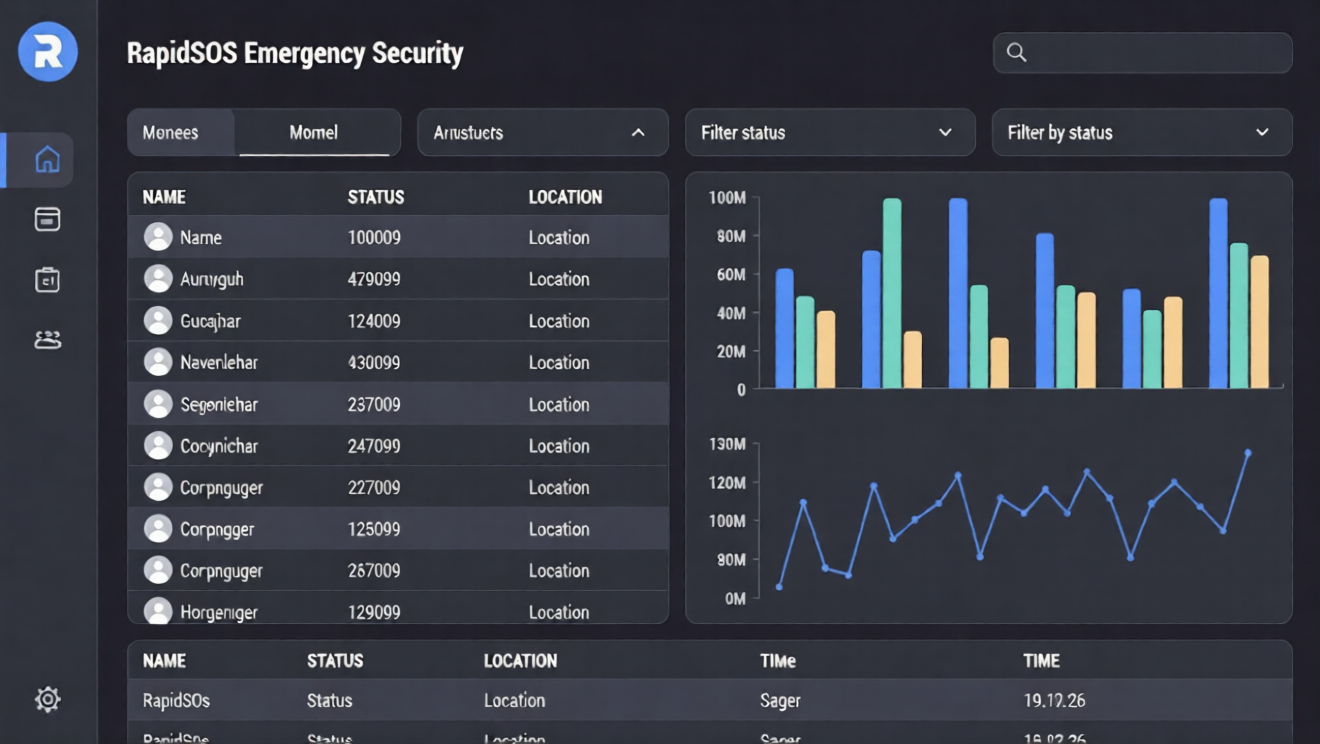Open the calendar icon in the sidebar
This screenshot has height=744, width=1320.
[x=46, y=280]
